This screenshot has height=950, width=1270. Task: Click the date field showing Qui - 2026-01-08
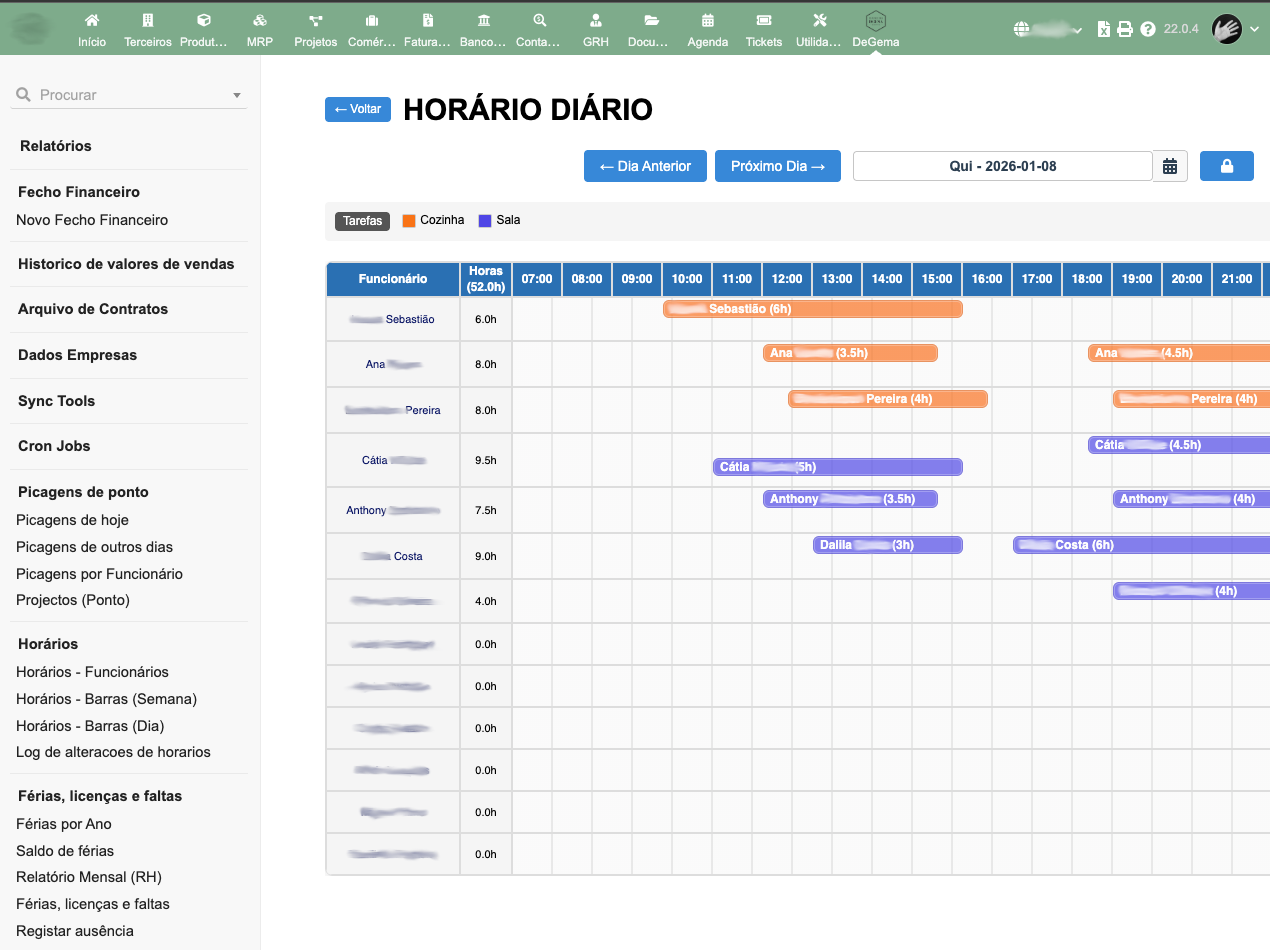click(x=1002, y=166)
